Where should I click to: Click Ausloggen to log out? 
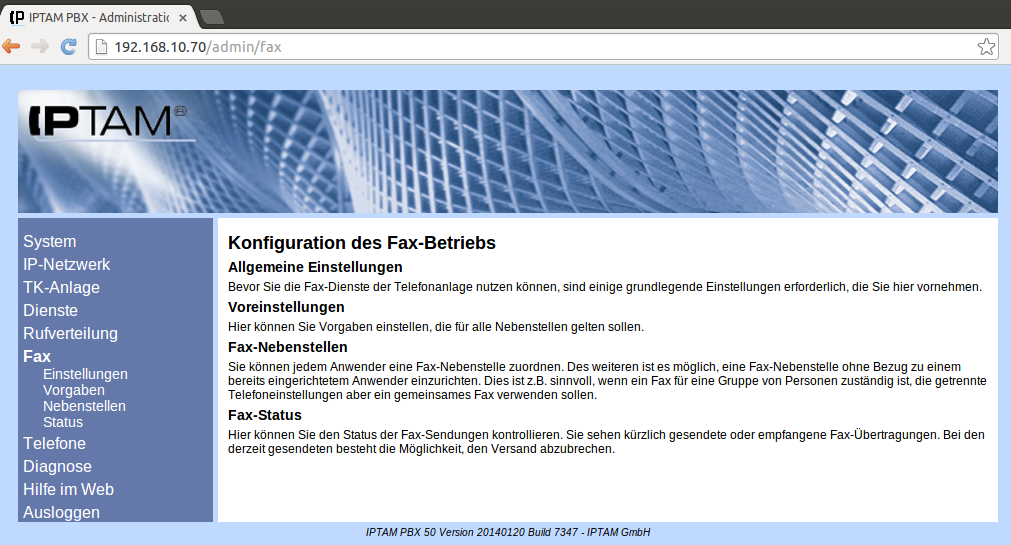pyautogui.click(x=62, y=512)
